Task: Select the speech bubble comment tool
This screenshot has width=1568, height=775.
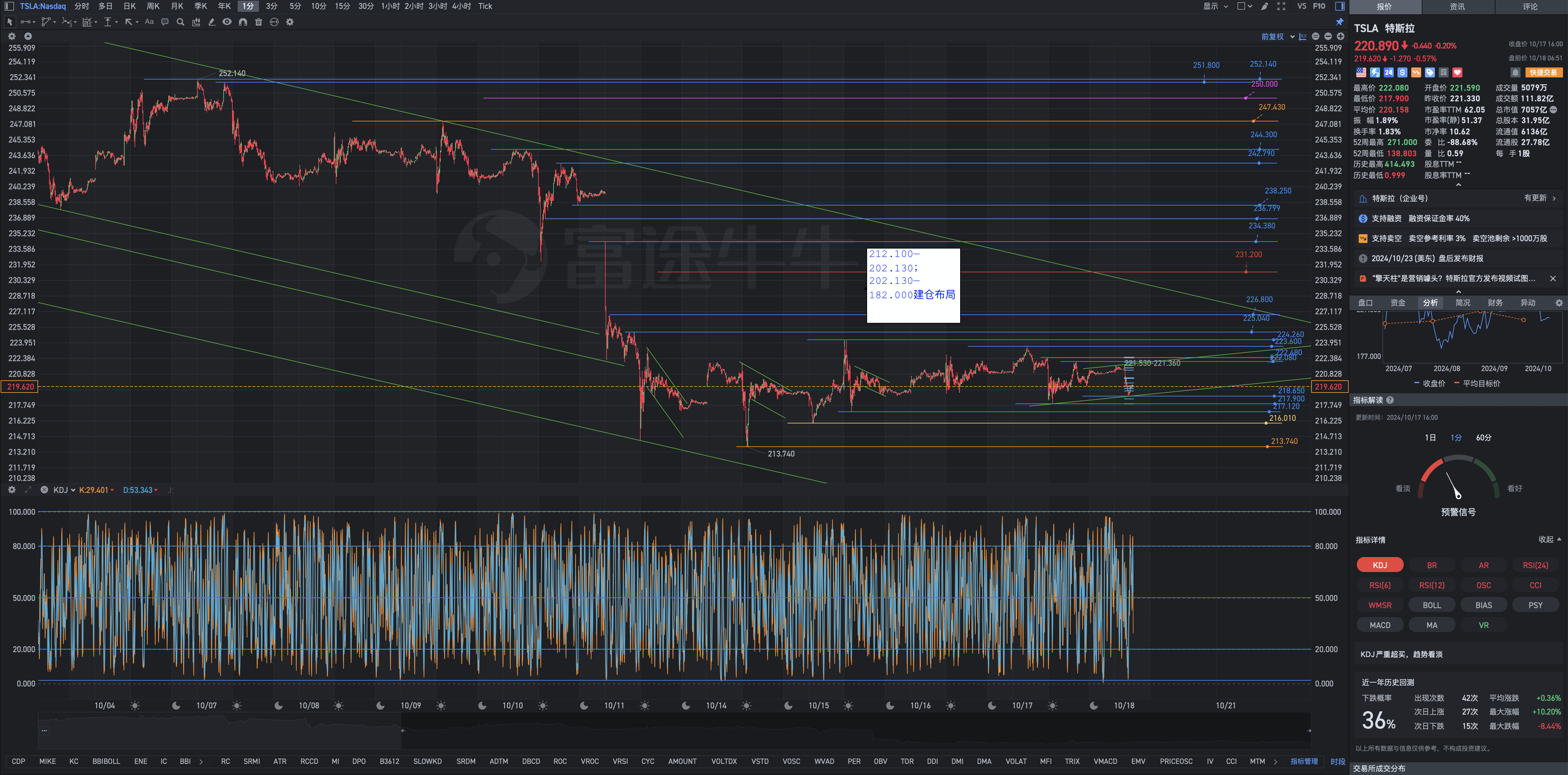Action: (x=165, y=22)
